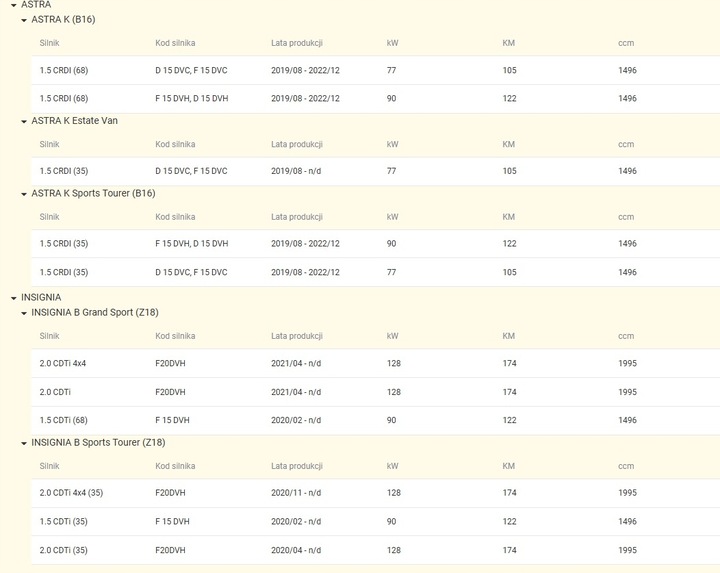Click INSIGNIA B Grand Sport (Z18) label
The image size is (720, 573).
(95, 313)
